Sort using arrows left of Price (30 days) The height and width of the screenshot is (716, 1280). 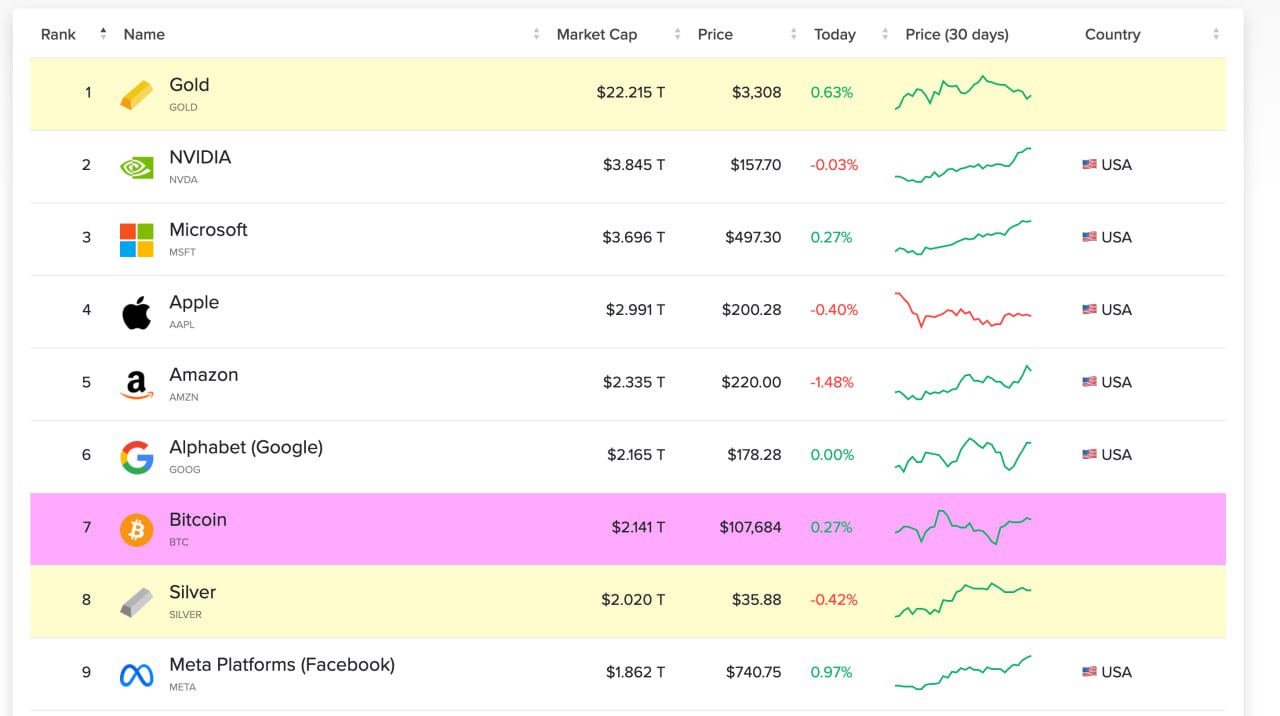click(885, 34)
